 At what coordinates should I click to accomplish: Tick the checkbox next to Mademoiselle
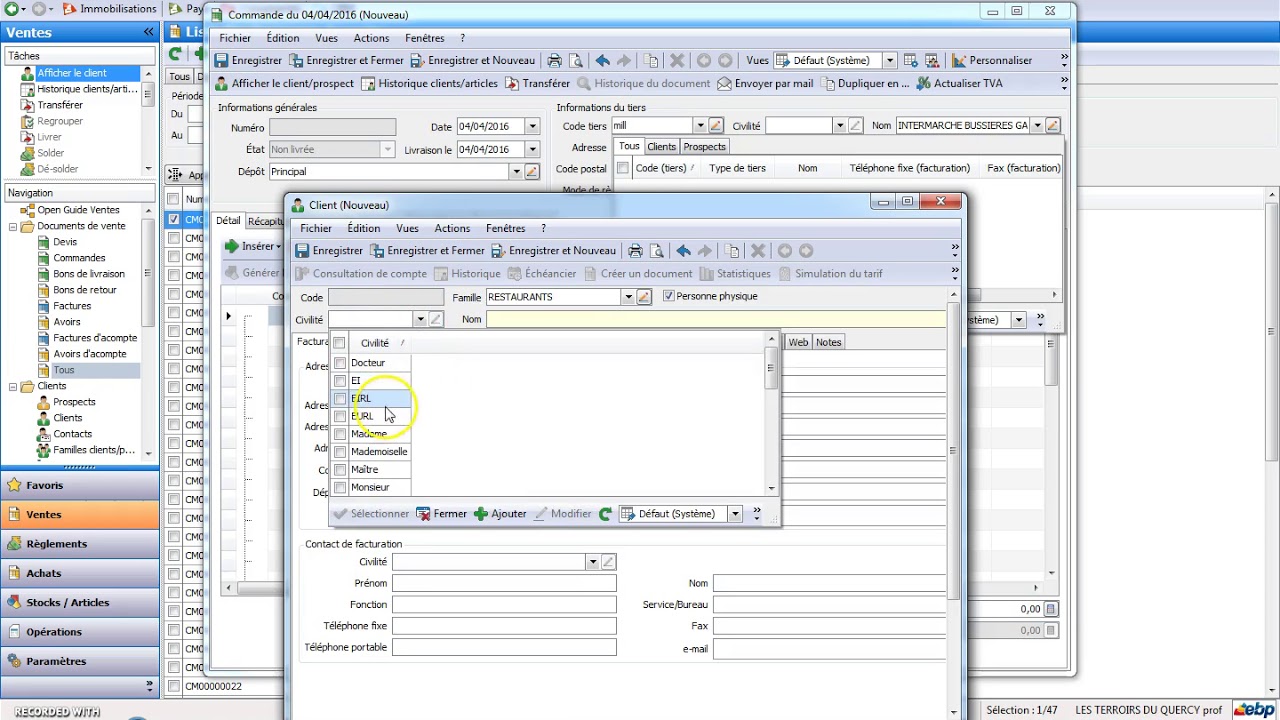(x=340, y=452)
